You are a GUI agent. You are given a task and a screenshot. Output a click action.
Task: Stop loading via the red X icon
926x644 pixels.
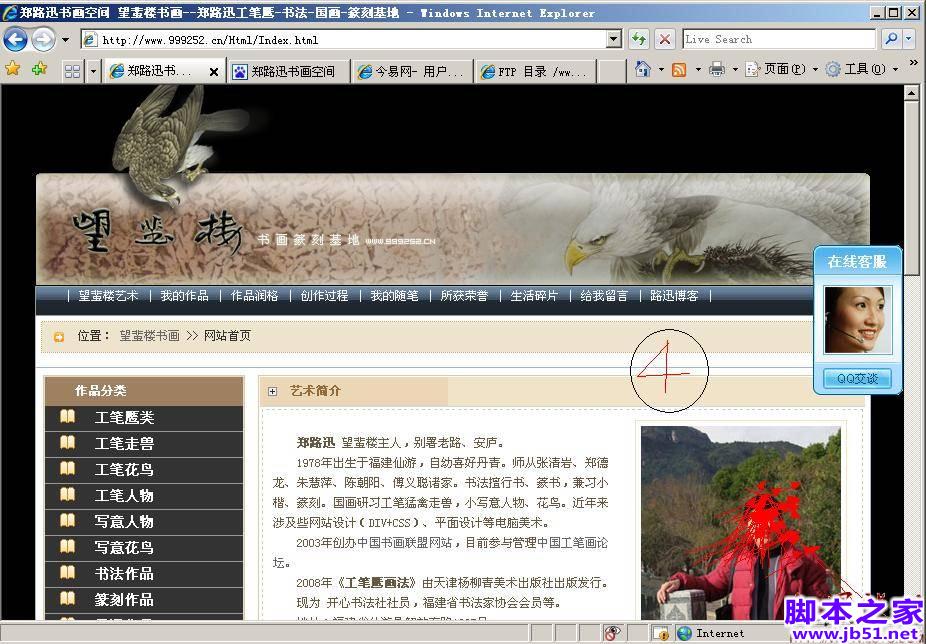[664, 38]
